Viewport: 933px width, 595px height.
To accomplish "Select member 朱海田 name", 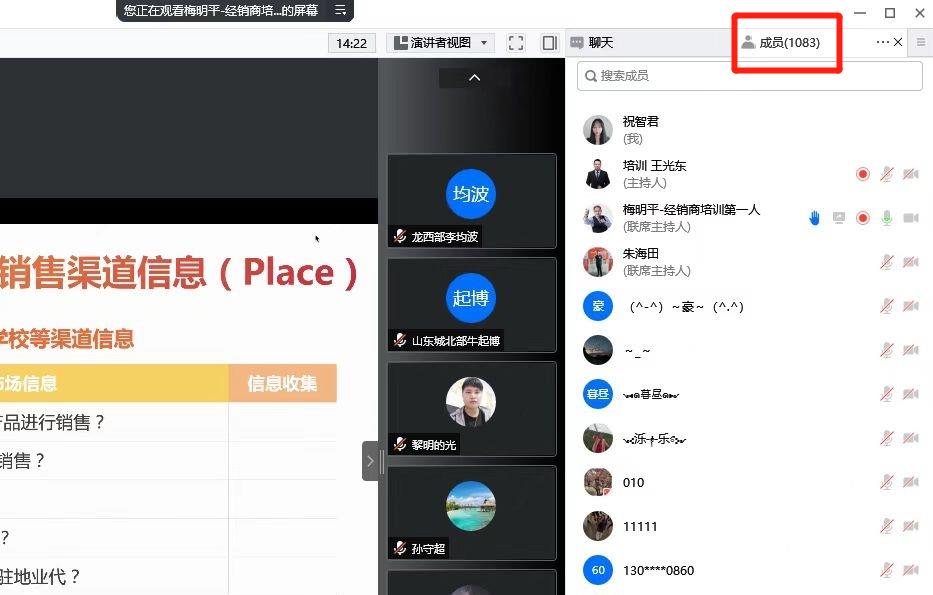I will coord(641,254).
